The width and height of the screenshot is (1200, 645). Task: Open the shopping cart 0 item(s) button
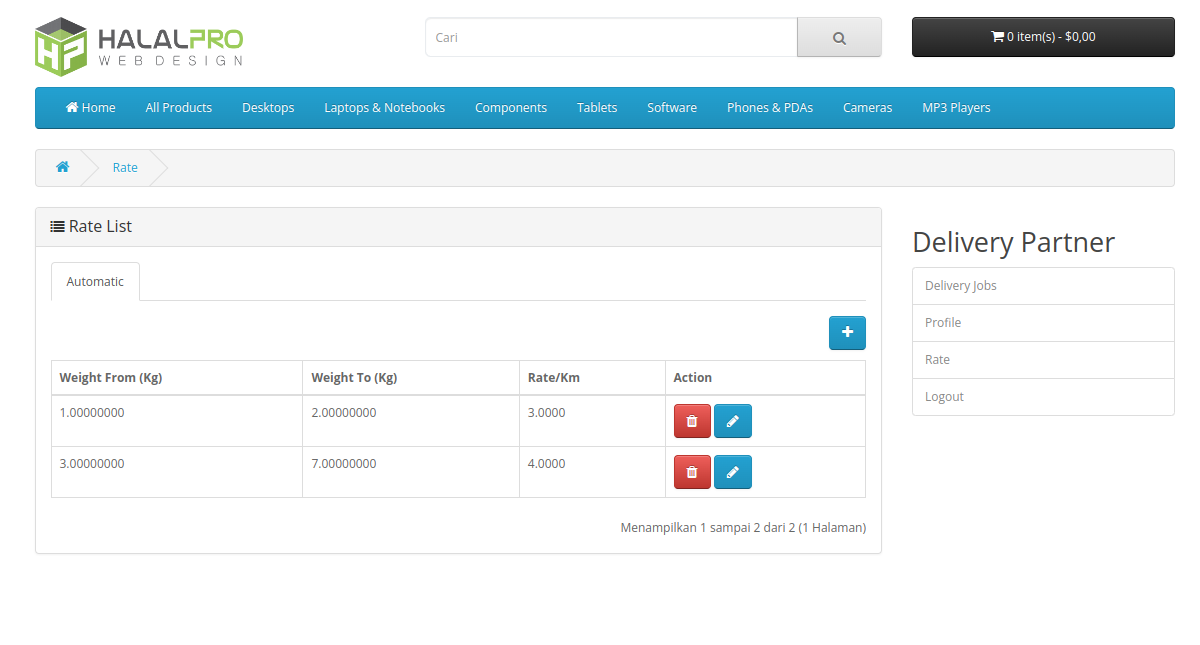click(x=1043, y=37)
